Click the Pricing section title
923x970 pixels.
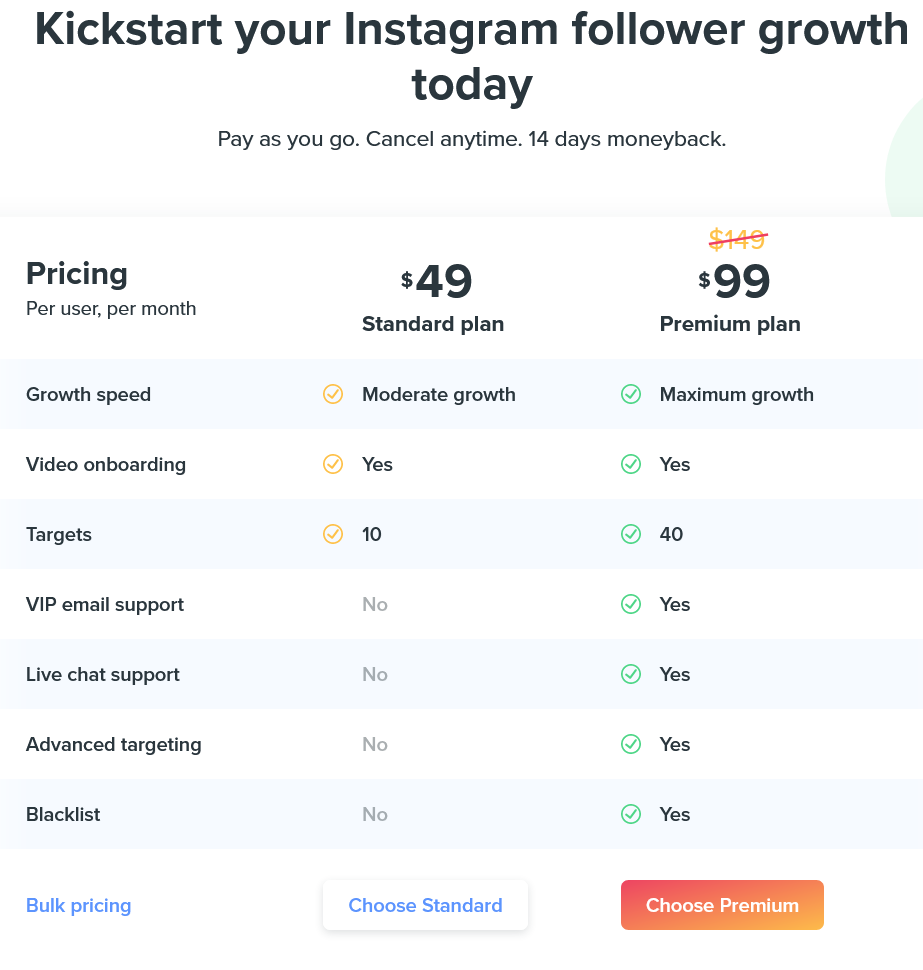tap(76, 273)
